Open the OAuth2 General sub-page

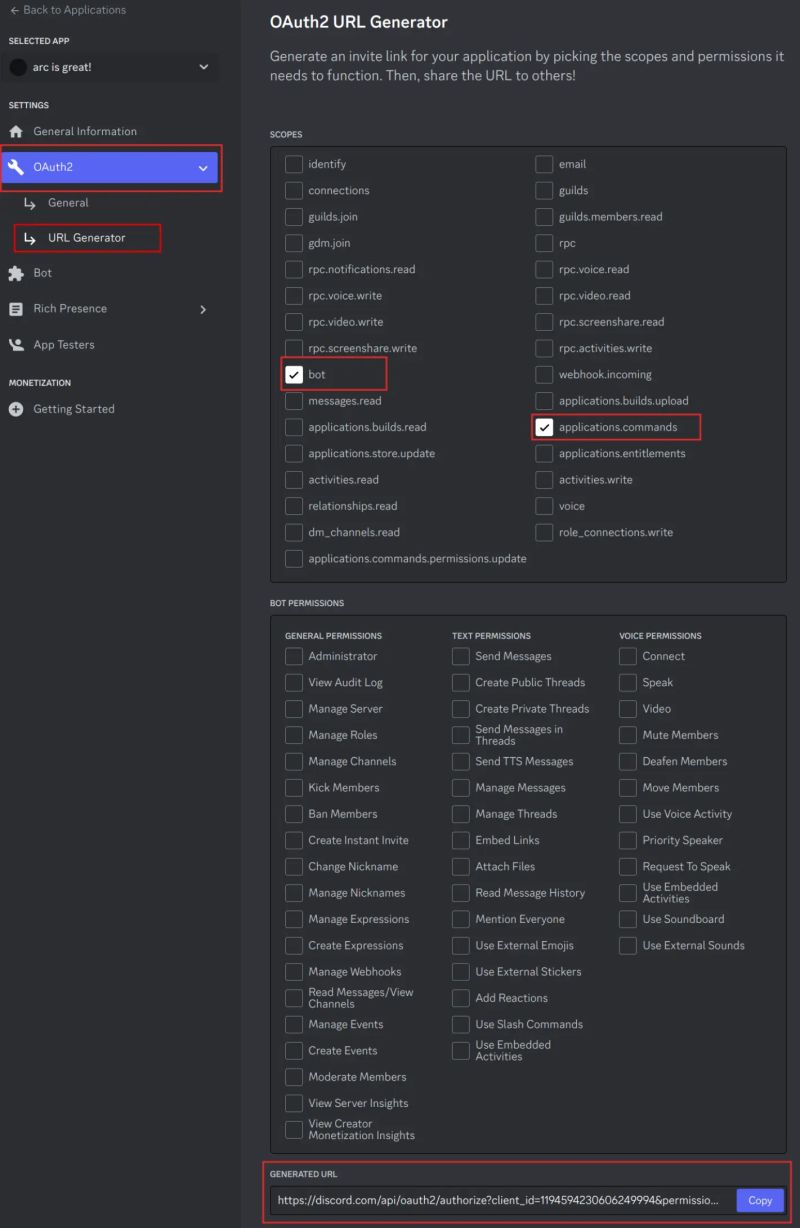tap(68, 203)
